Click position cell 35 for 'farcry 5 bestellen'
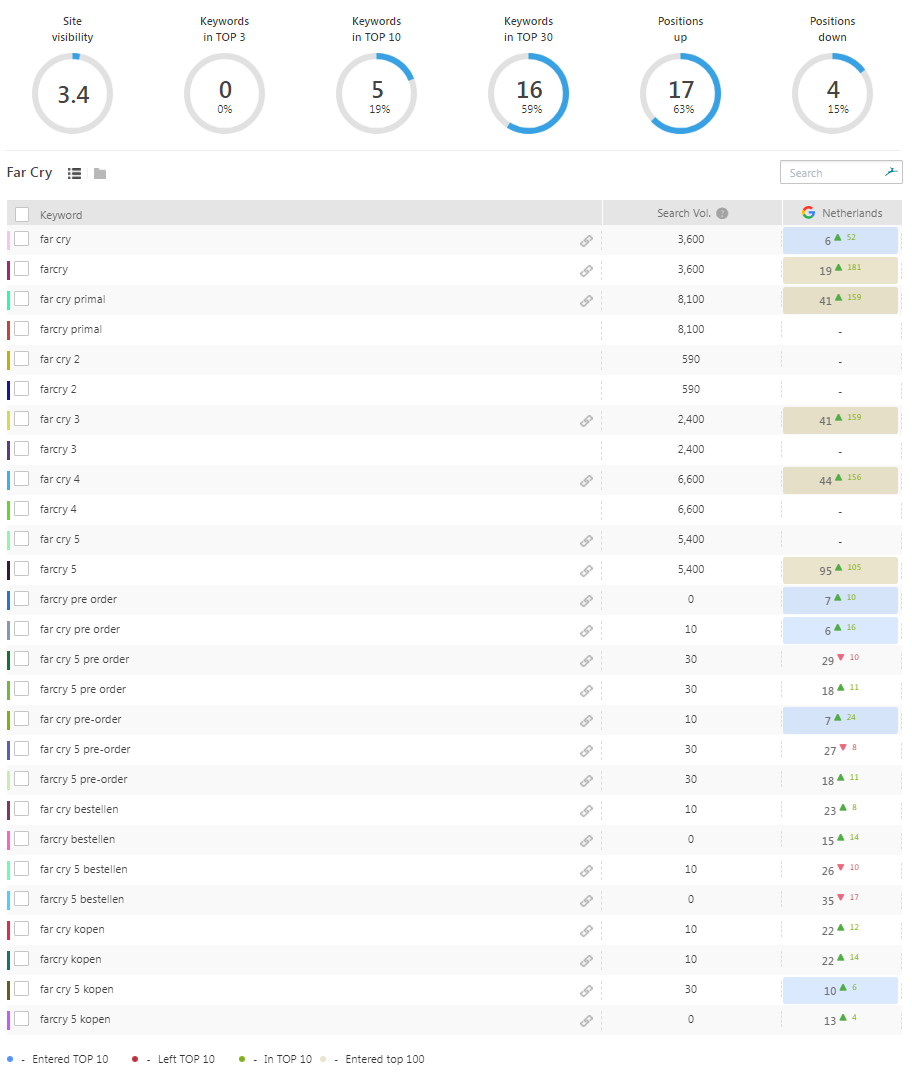Viewport: 912px width, 1076px height. coord(840,900)
